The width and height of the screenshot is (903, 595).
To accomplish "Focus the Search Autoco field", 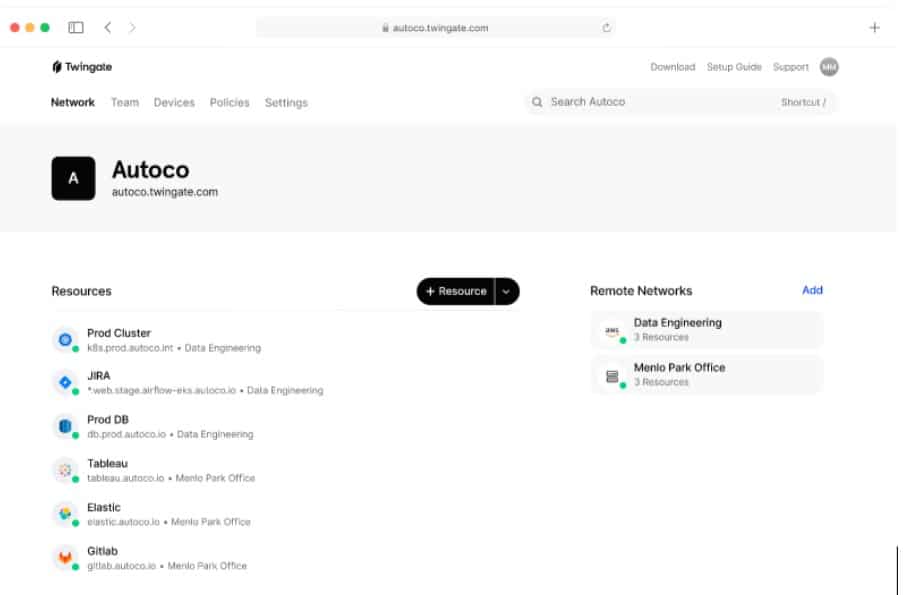I will [680, 102].
